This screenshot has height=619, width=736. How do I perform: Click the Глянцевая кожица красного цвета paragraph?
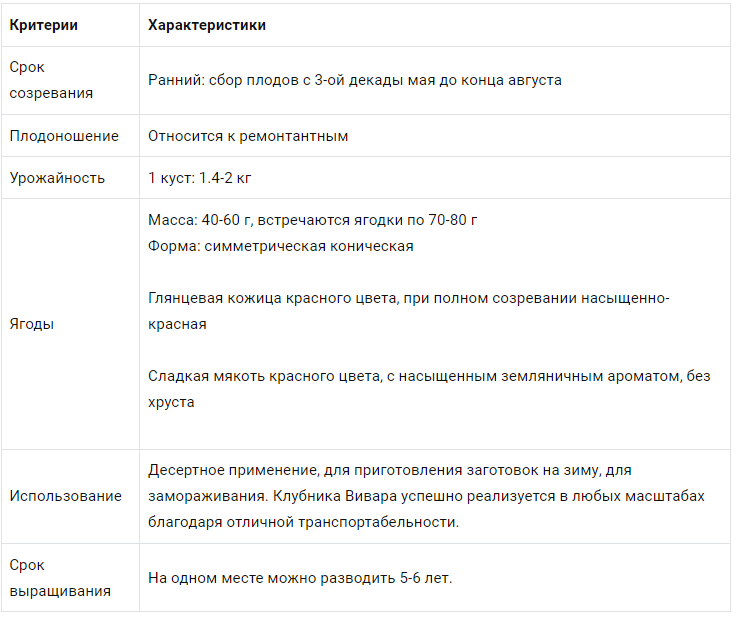(409, 311)
